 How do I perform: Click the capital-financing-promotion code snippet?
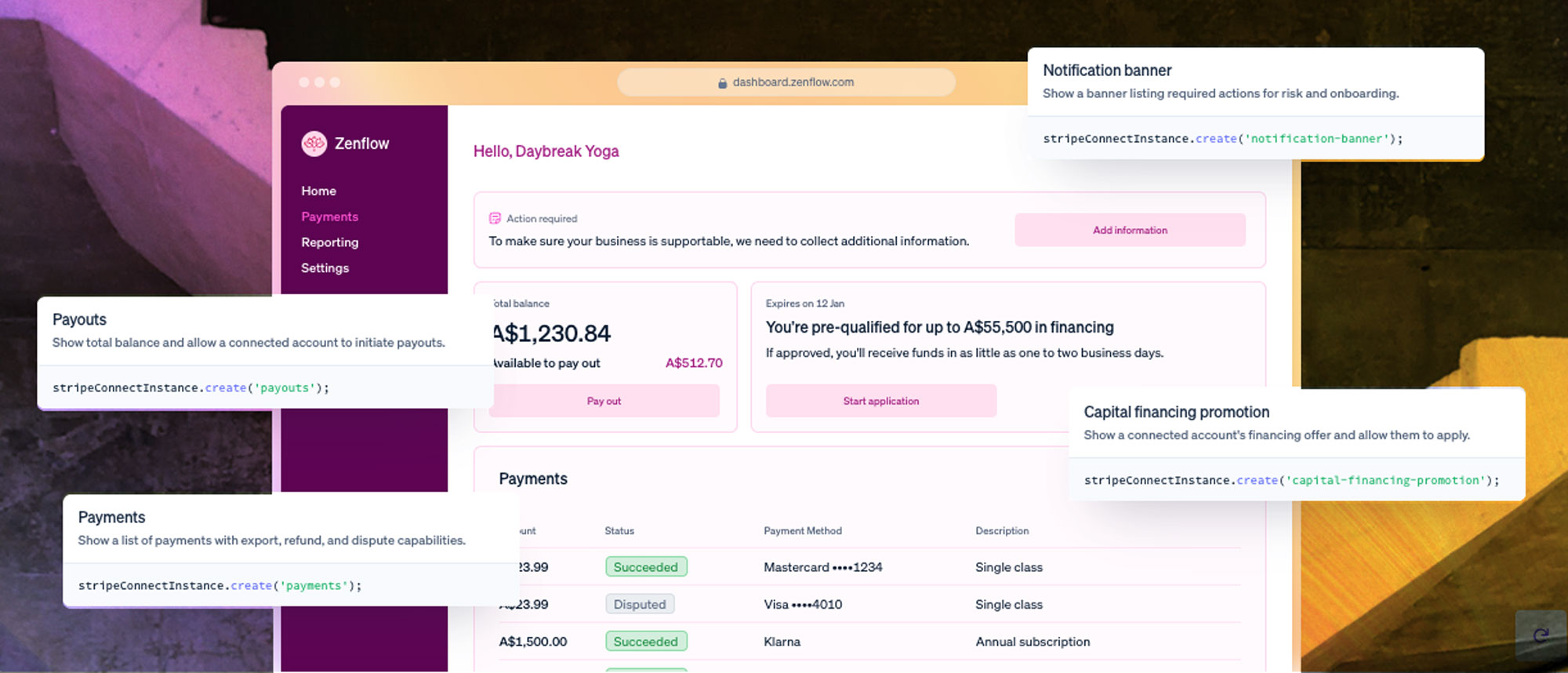(x=1290, y=480)
